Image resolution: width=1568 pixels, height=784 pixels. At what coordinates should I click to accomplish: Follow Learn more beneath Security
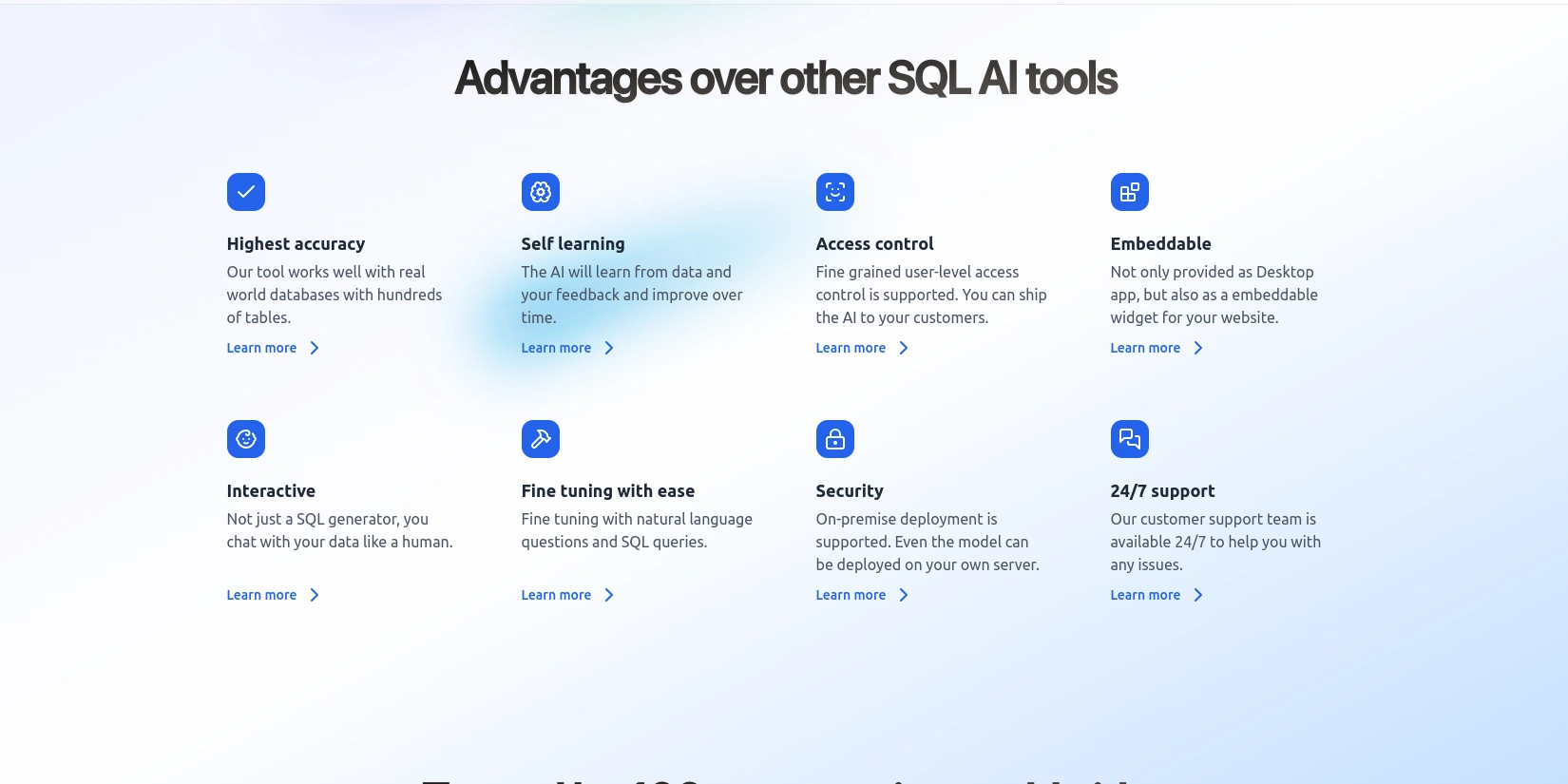pos(851,595)
